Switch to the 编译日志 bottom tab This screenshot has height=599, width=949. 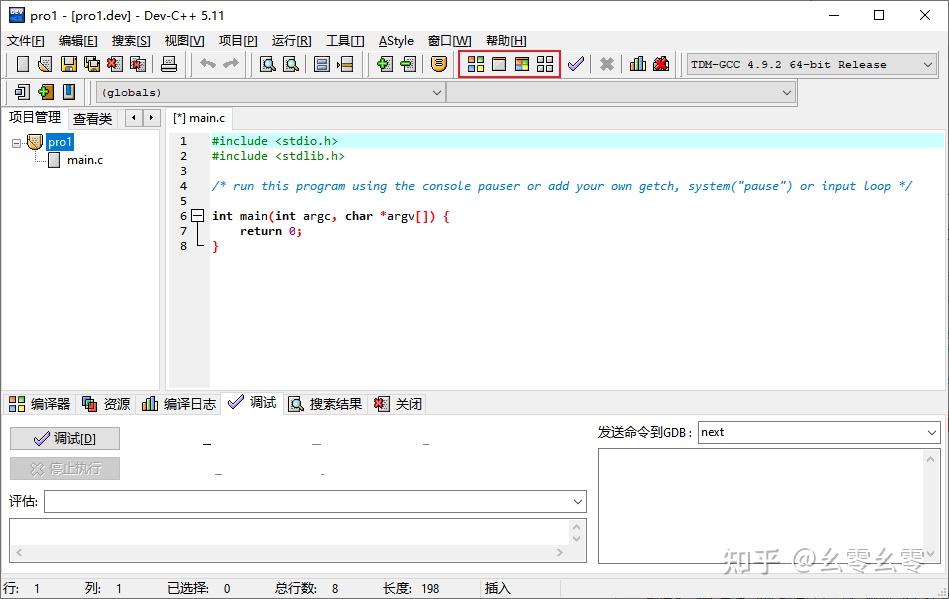pyautogui.click(x=179, y=404)
